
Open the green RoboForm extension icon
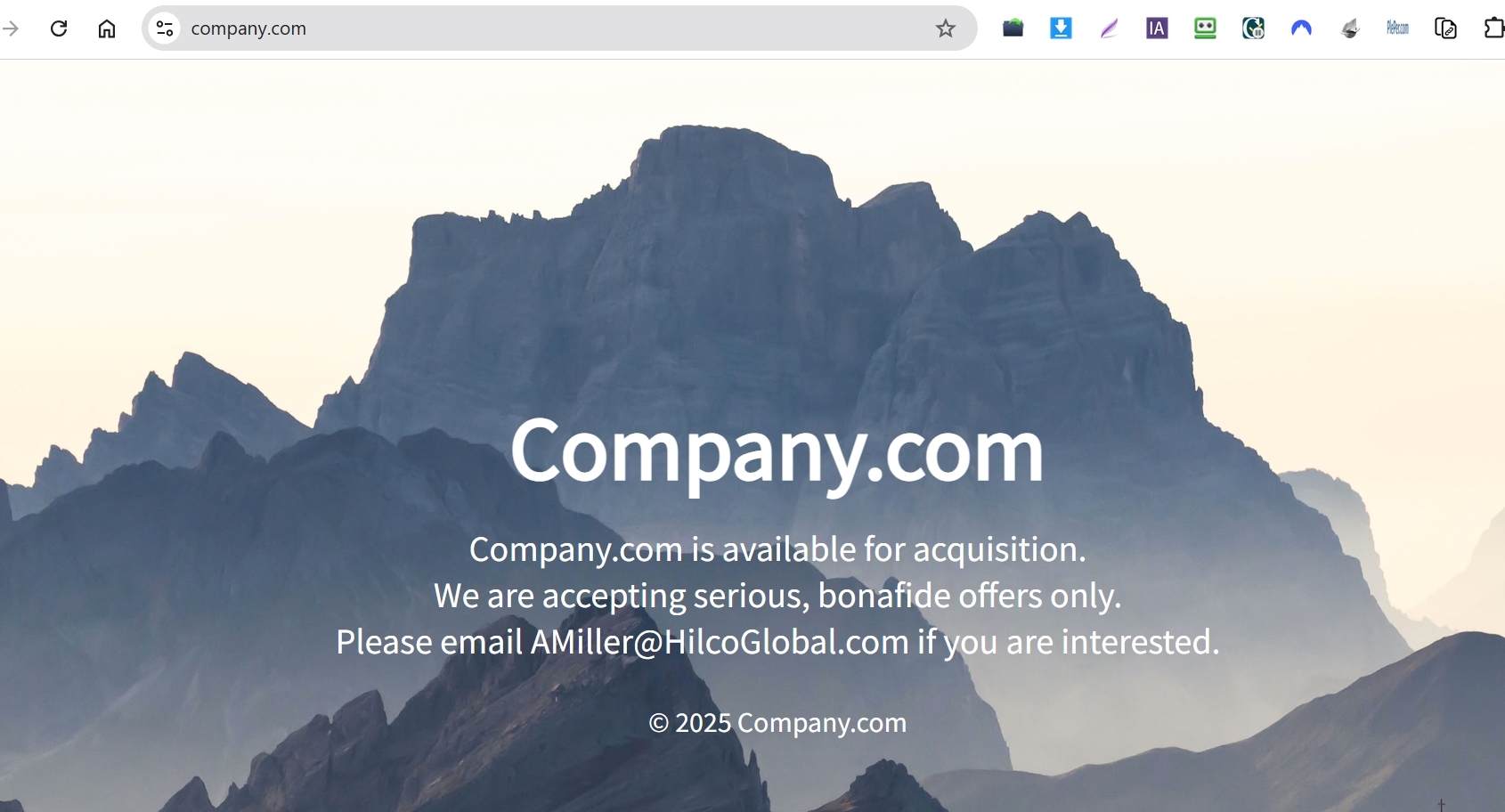1205,28
